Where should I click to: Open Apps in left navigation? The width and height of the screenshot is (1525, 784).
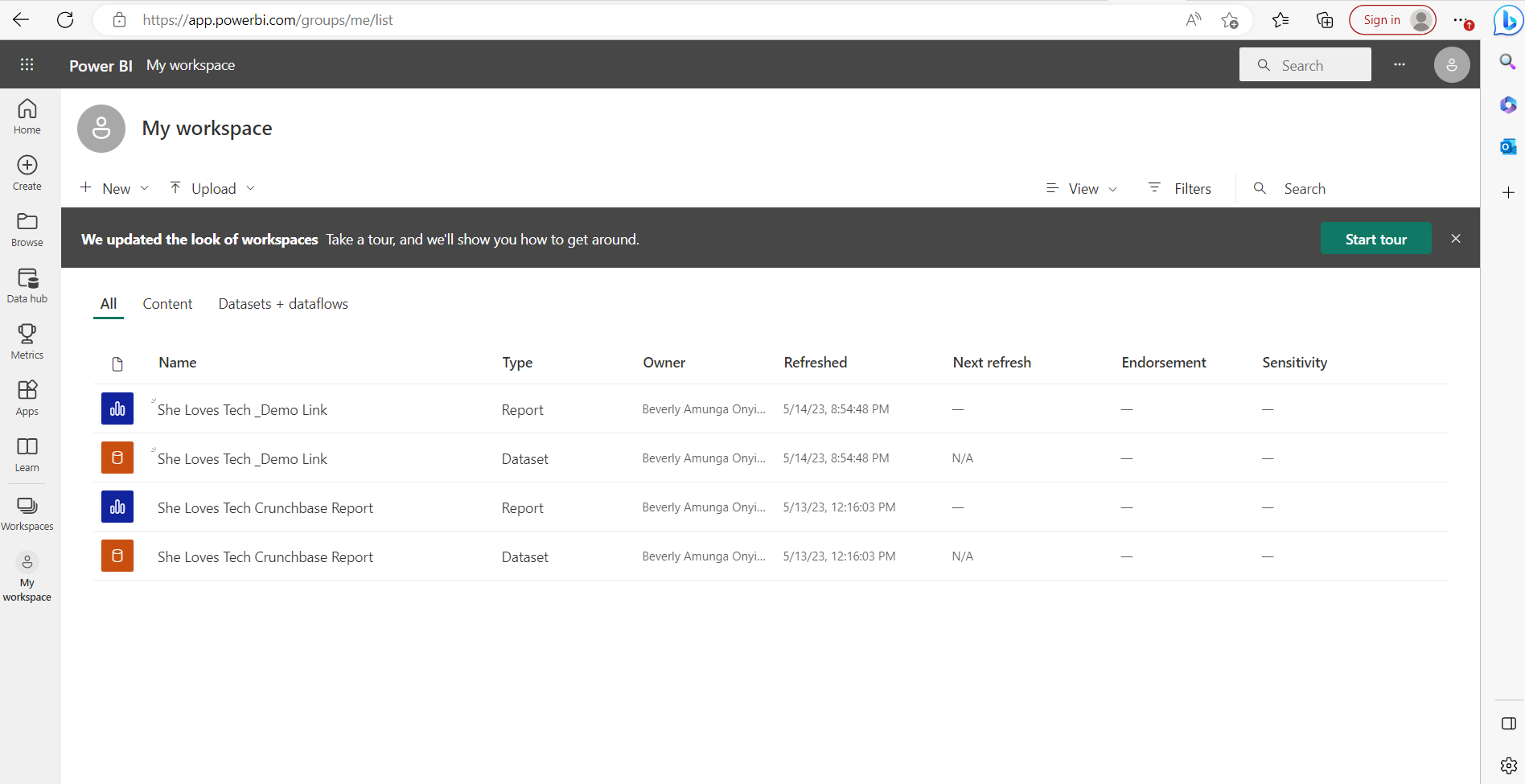pos(27,398)
